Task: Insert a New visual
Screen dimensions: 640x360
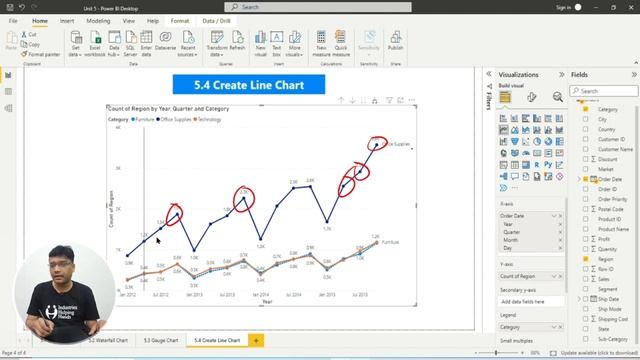Action: pyautogui.click(x=260, y=44)
